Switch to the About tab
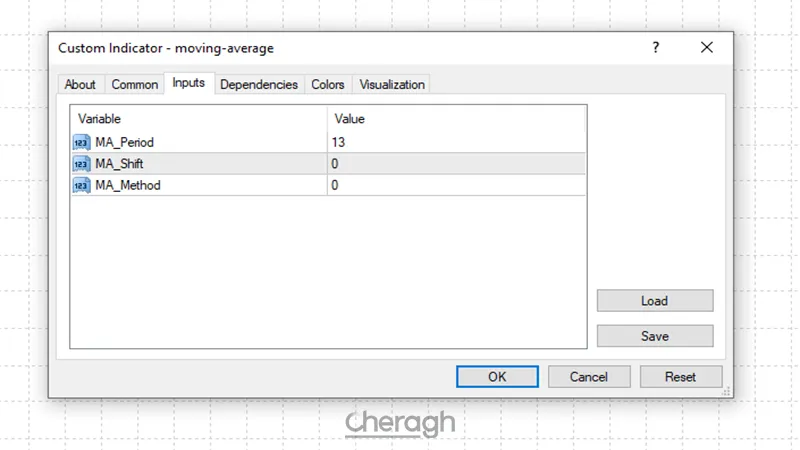 [80, 85]
